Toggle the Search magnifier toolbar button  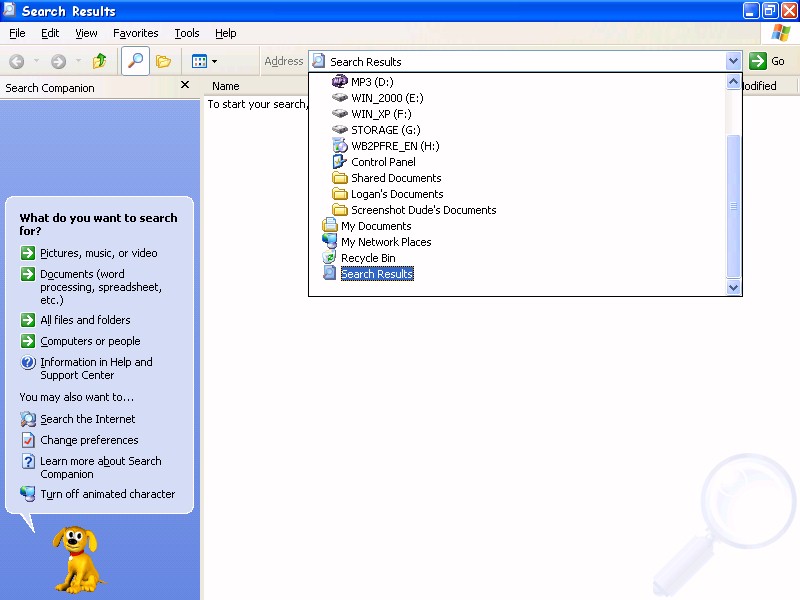tap(135, 61)
